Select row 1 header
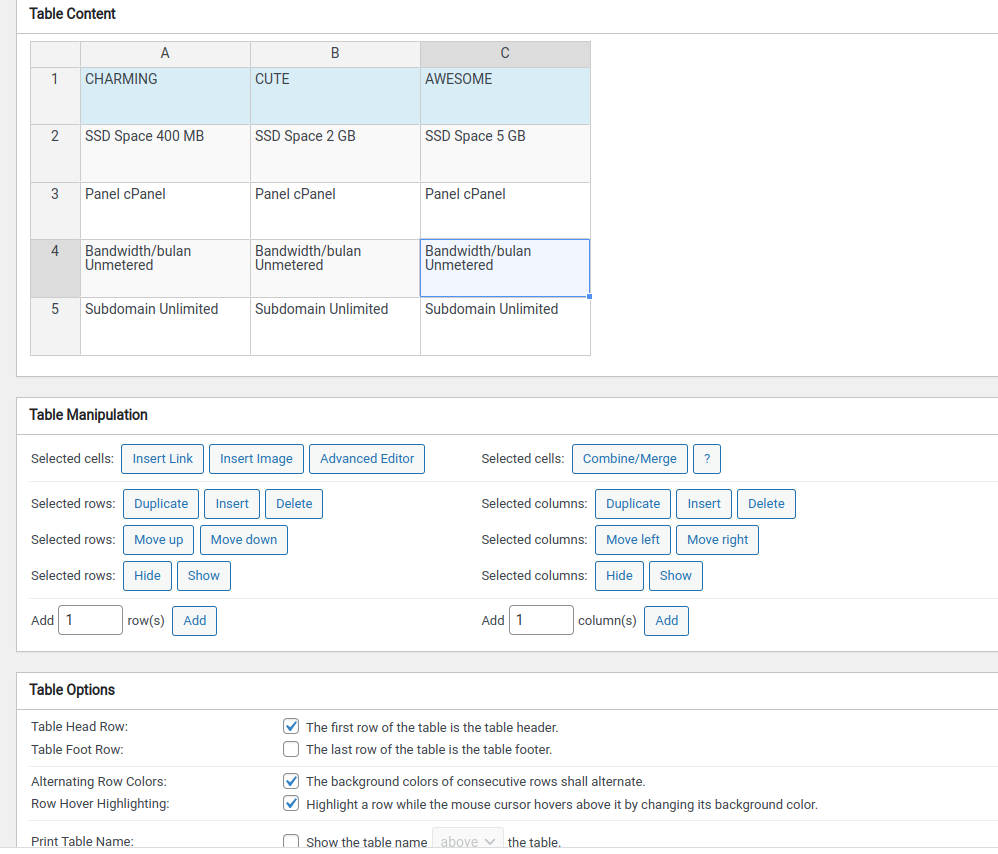Image resolution: width=998 pixels, height=854 pixels. pos(55,95)
